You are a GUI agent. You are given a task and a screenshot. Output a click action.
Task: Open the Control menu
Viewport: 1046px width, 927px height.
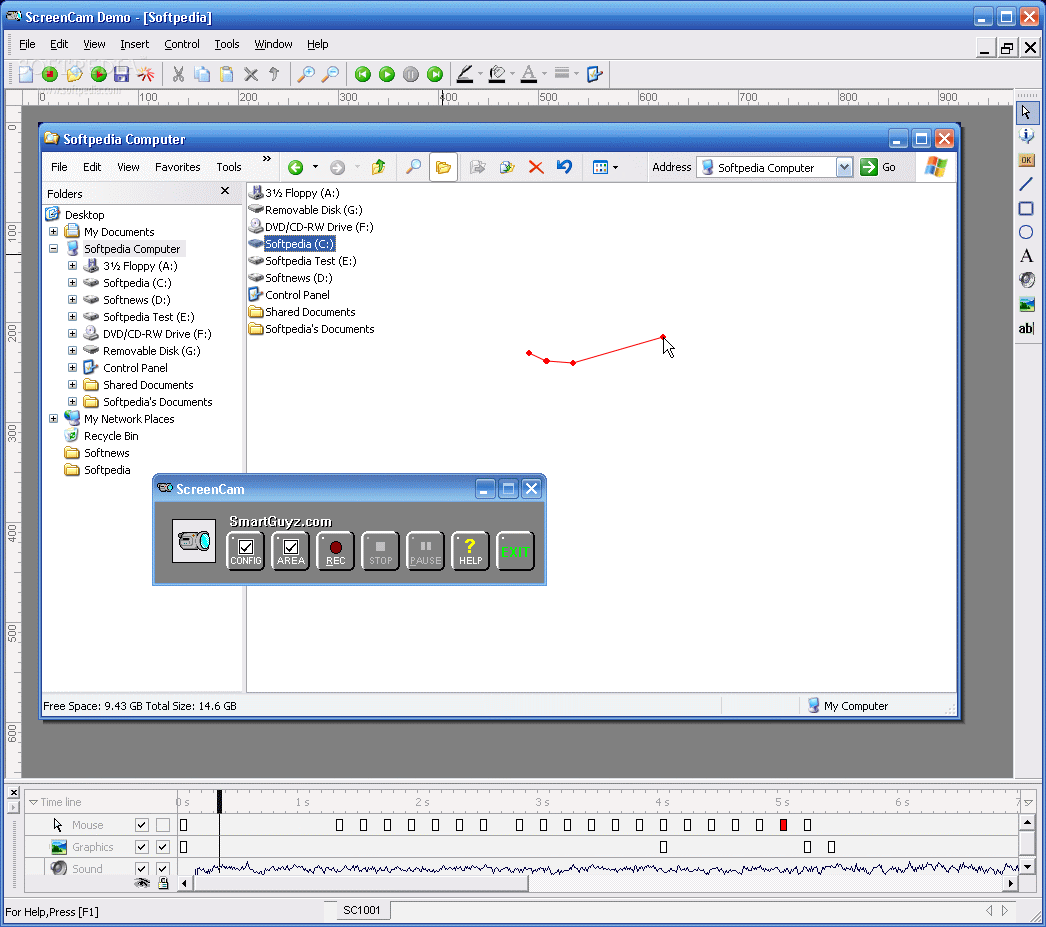coord(181,44)
